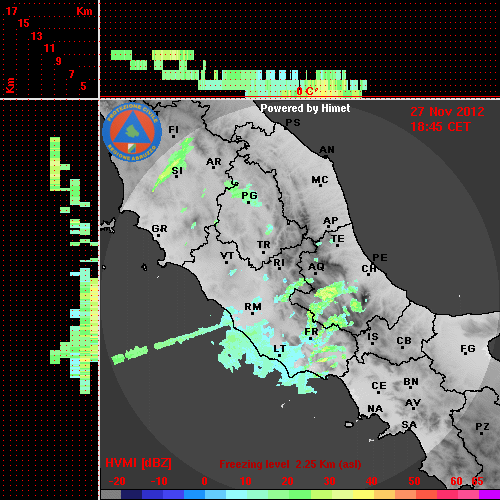Click the SI city label
Screen dimensions: 500x500
[177, 171]
